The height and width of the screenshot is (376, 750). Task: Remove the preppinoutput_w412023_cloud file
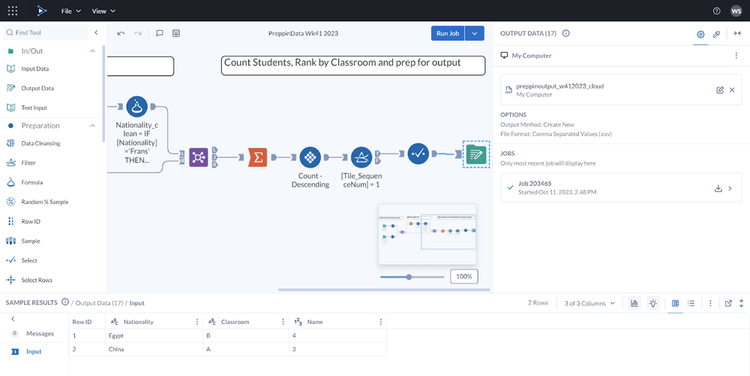732,90
